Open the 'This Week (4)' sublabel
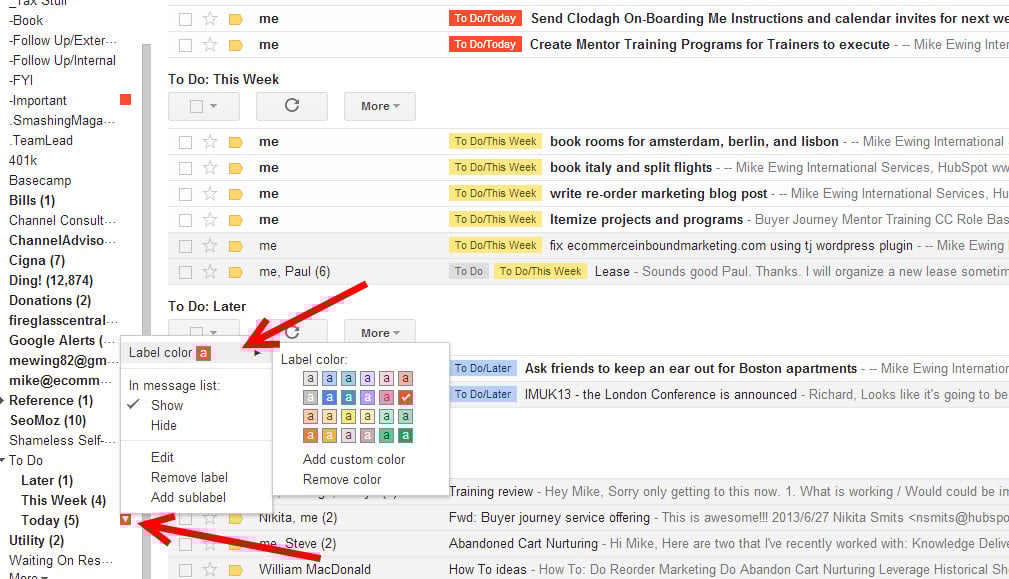Image resolution: width=1009 pixels, height=579 pixels. (x=62, y=500)
